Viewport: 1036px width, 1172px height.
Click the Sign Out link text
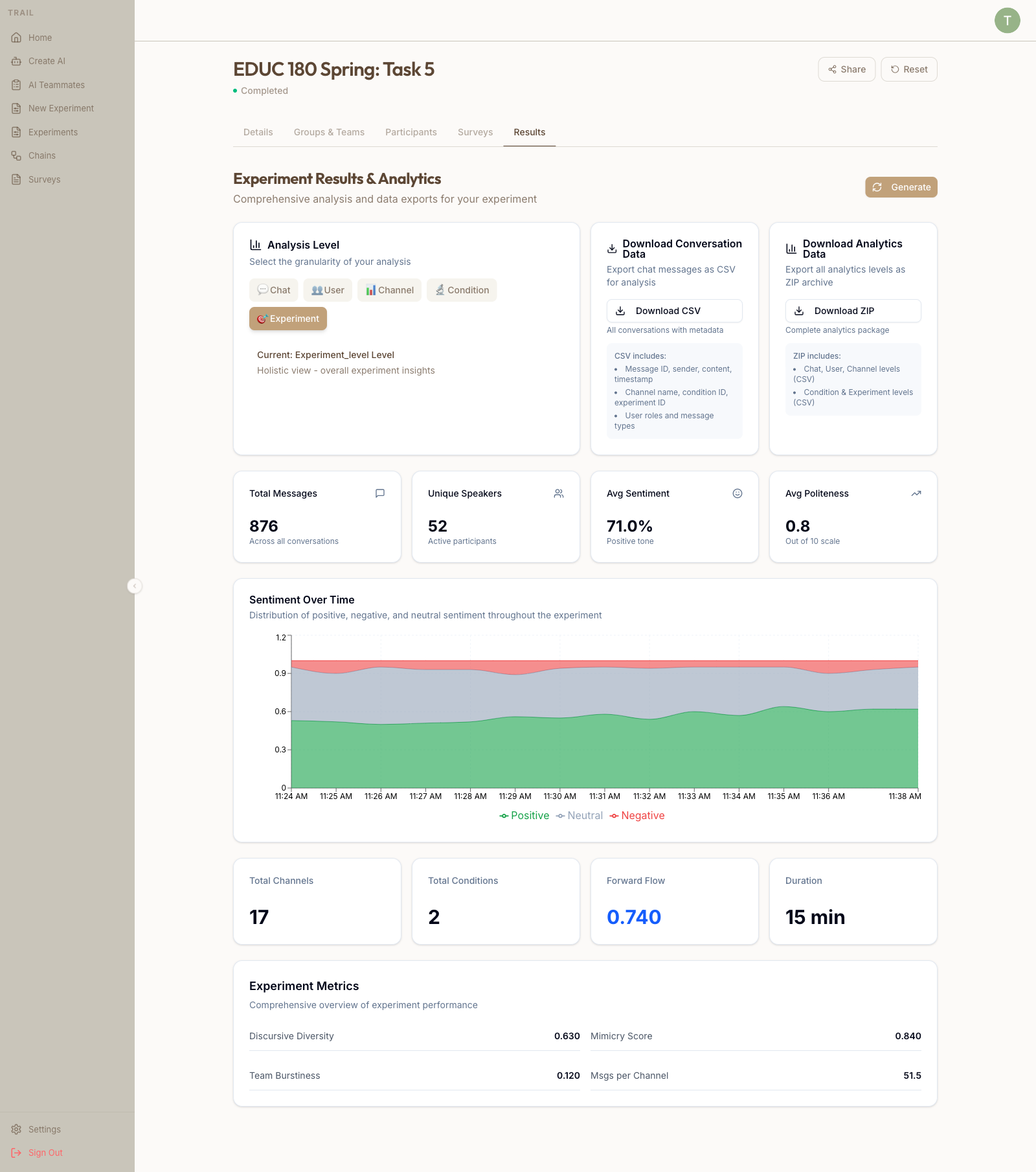tap(45, 1153)
